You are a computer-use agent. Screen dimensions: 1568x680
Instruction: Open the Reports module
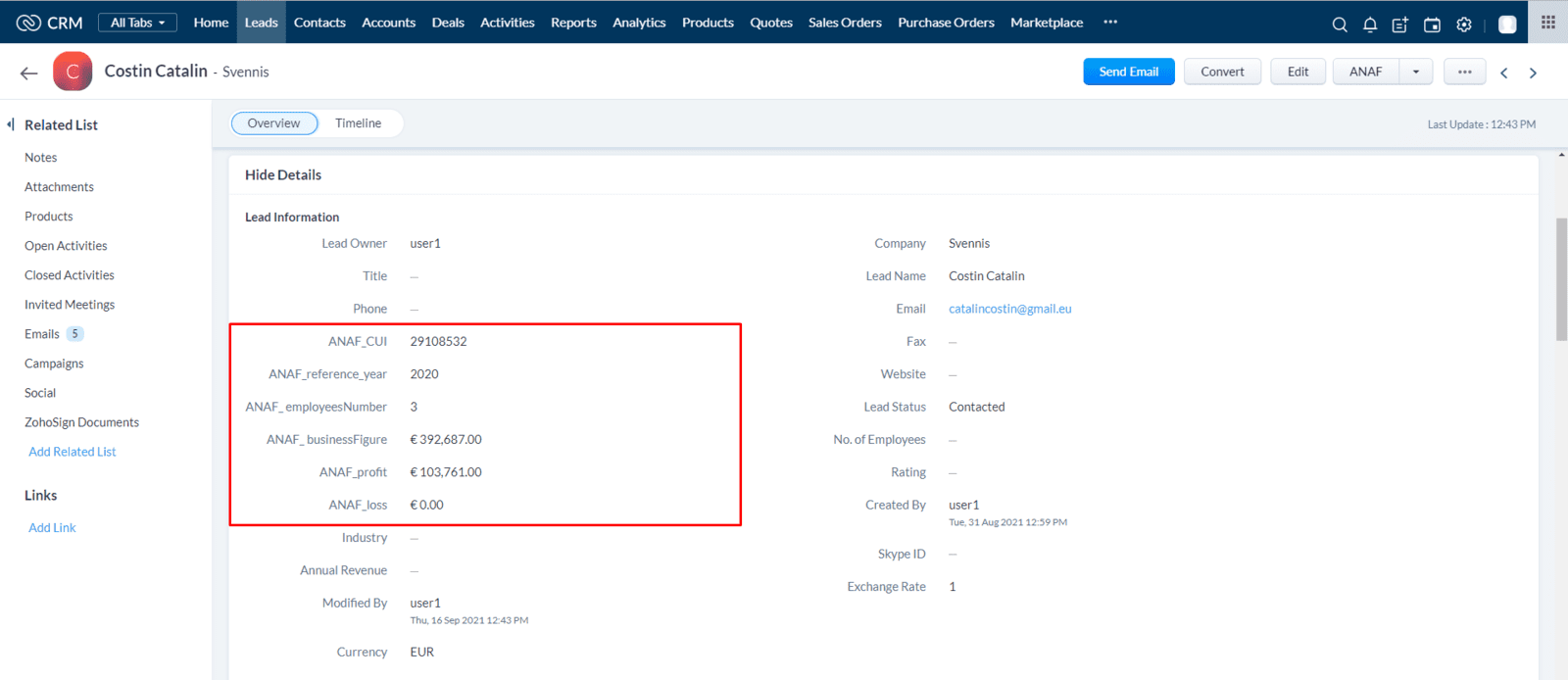coord(573,23)
